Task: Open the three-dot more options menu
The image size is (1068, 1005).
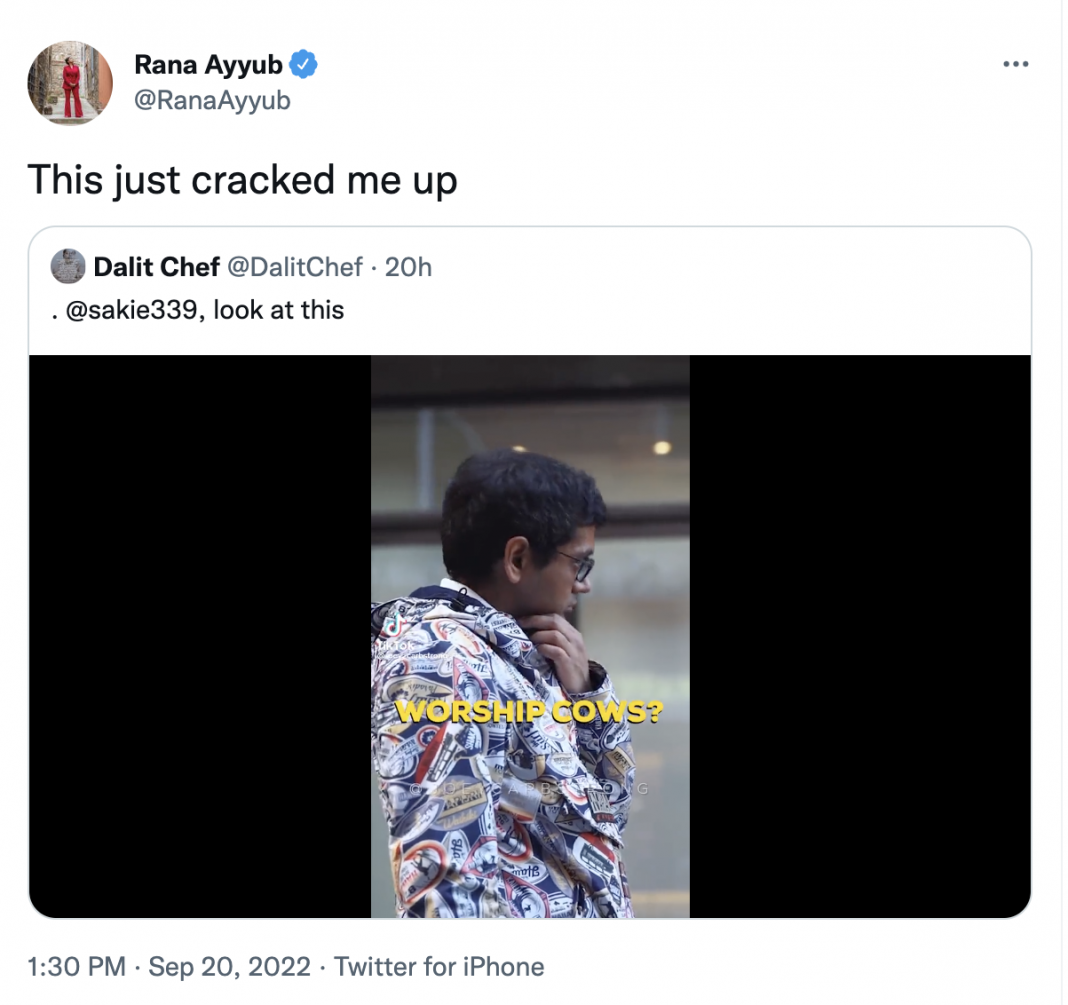Action: [1016, 64]
